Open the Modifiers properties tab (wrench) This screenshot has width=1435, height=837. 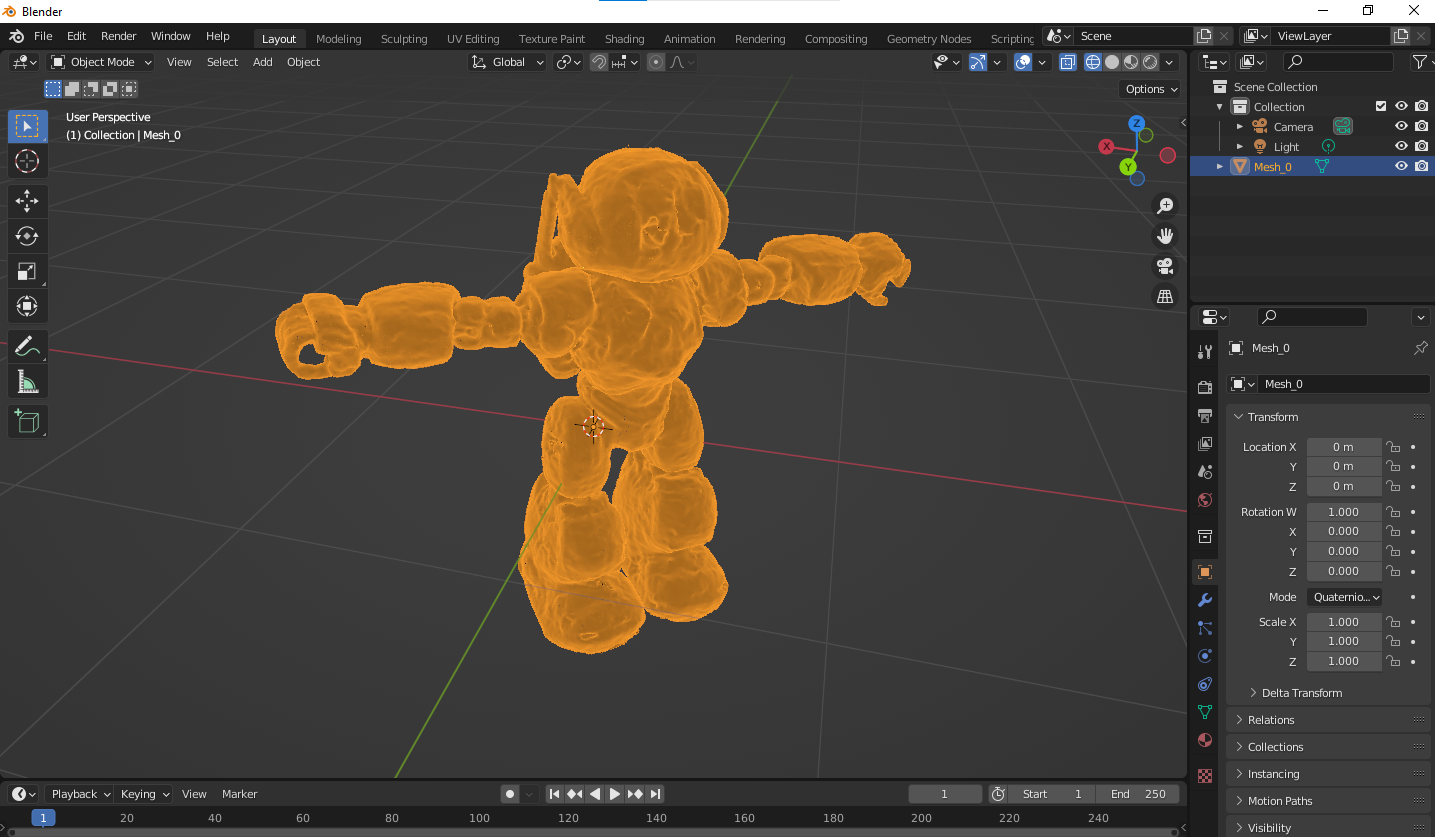tap(1205, 600)
